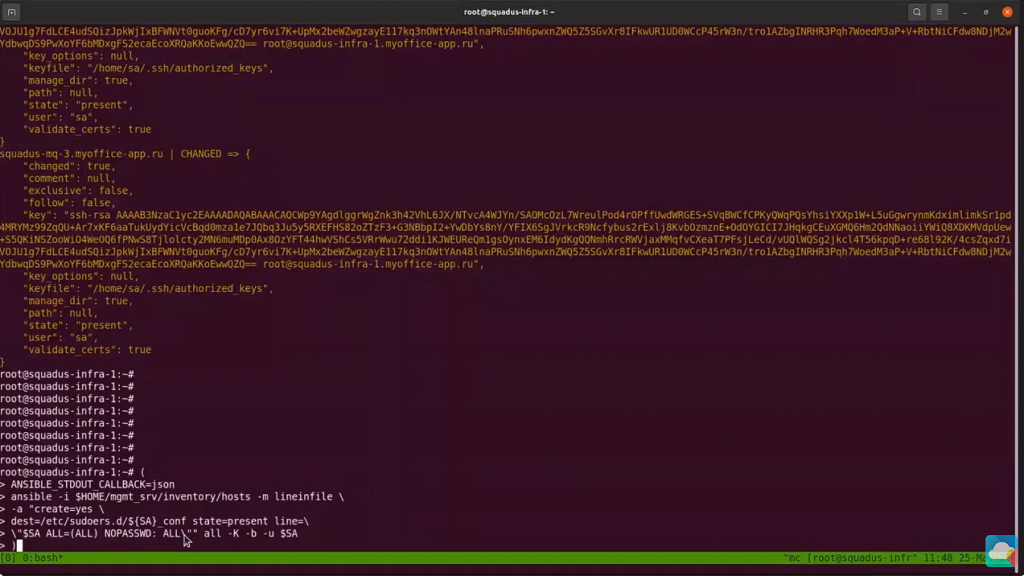Click the cursor at the last prompt line
Screen dimensions: 1024x576
[x=20, y=546]
